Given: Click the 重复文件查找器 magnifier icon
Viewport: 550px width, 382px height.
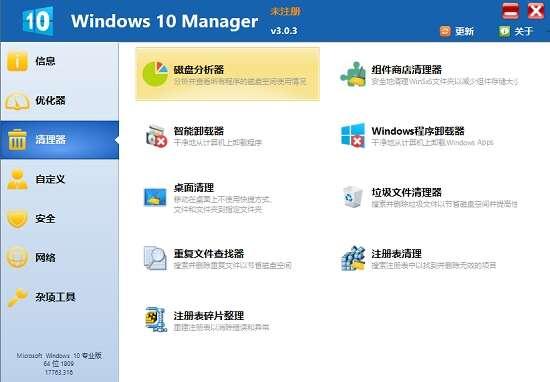Looking at the screenshot, I should pos(155,258).
